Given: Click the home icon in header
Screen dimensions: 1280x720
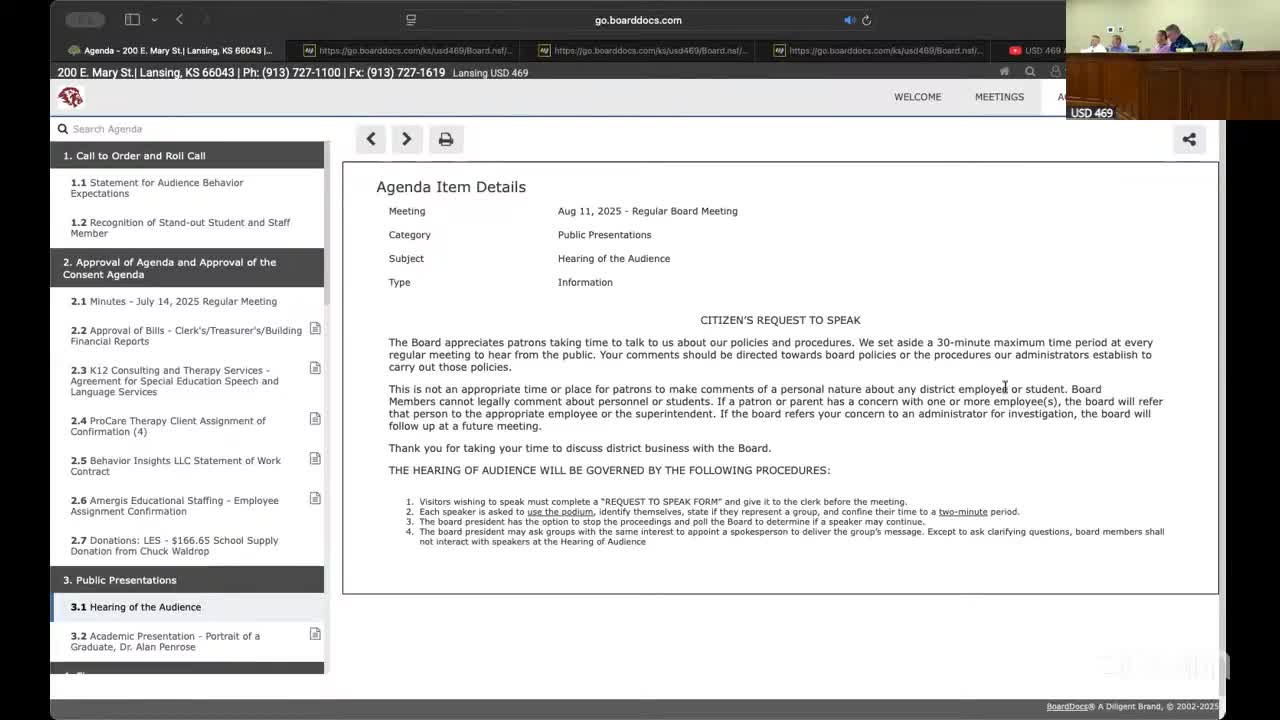Looking at the screenshot, I should point(1004,72).
